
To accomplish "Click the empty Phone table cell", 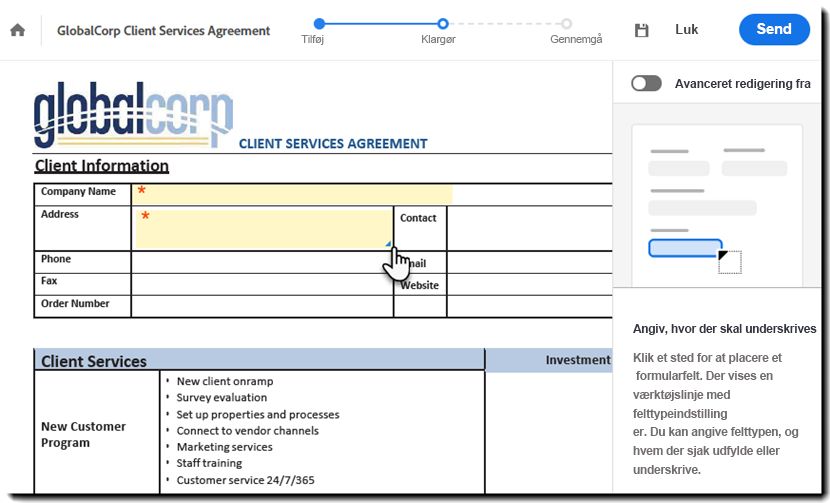I will (x=262, y=262).
